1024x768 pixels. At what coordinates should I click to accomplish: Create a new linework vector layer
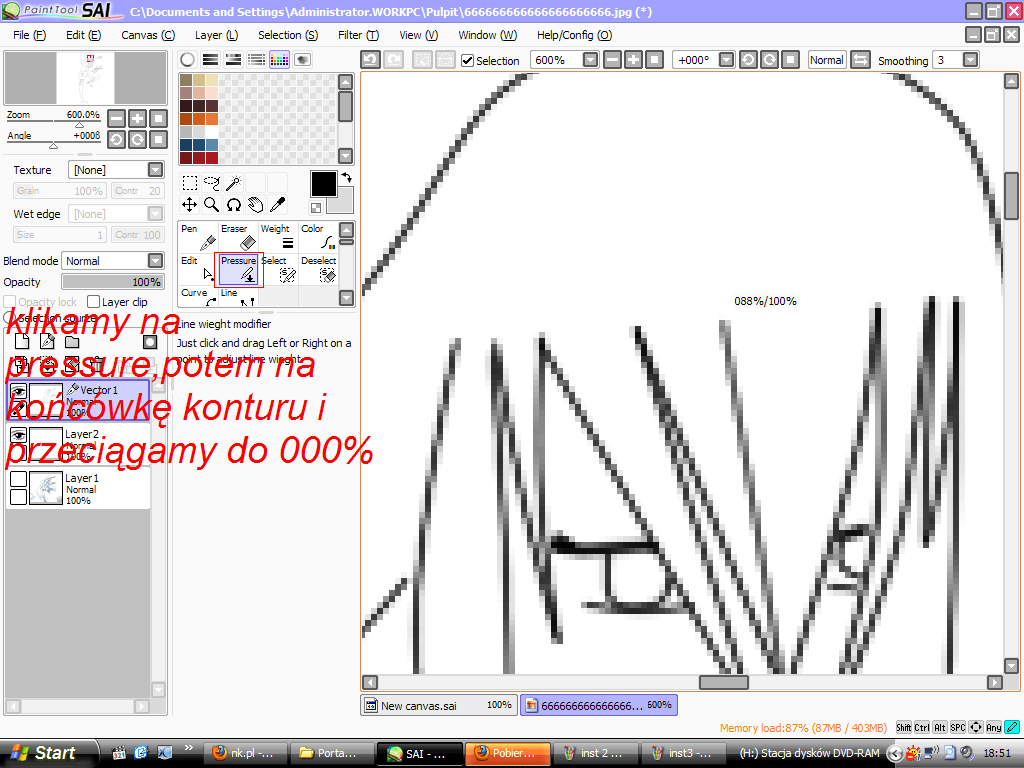[47, 342]
